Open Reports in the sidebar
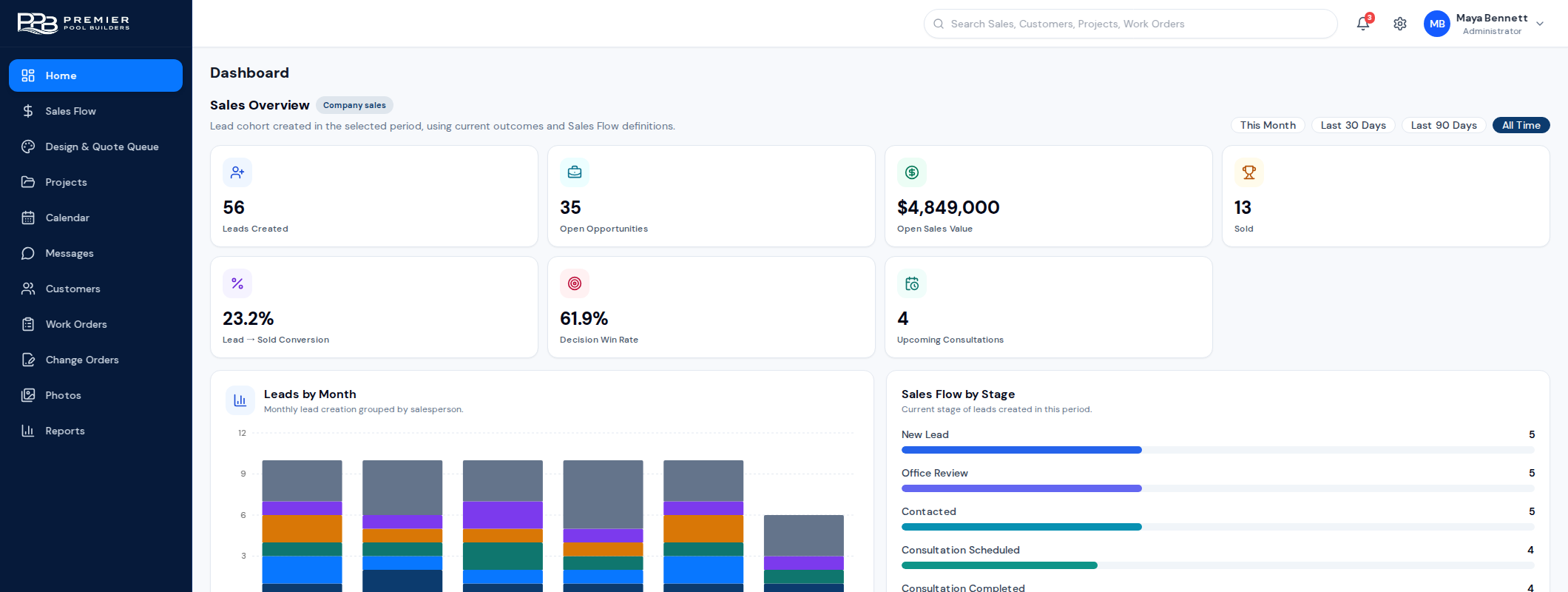 click(95, 431)
